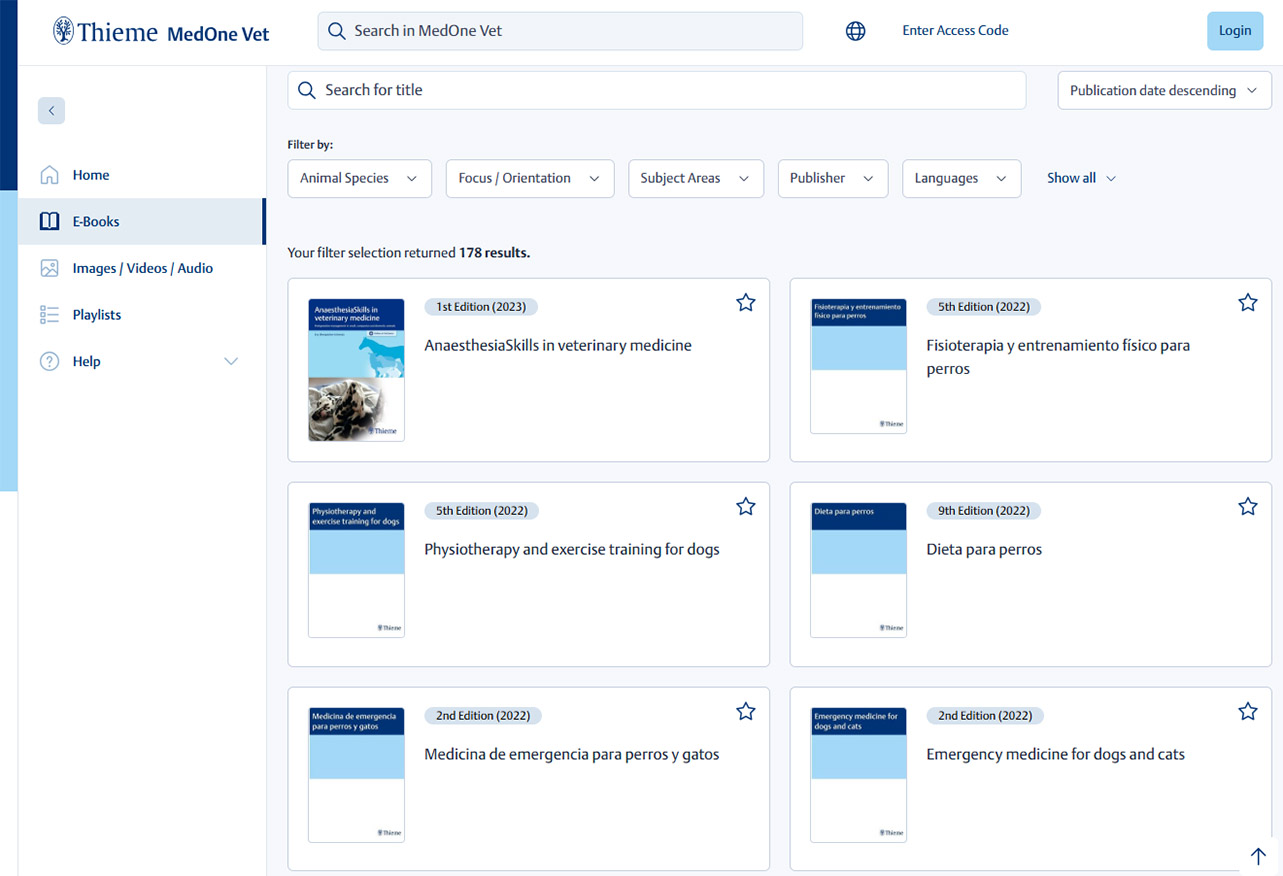1283x876 pixels.
Task: Toggle favorite star for Dieta para perros
Action: (1247, 507)
